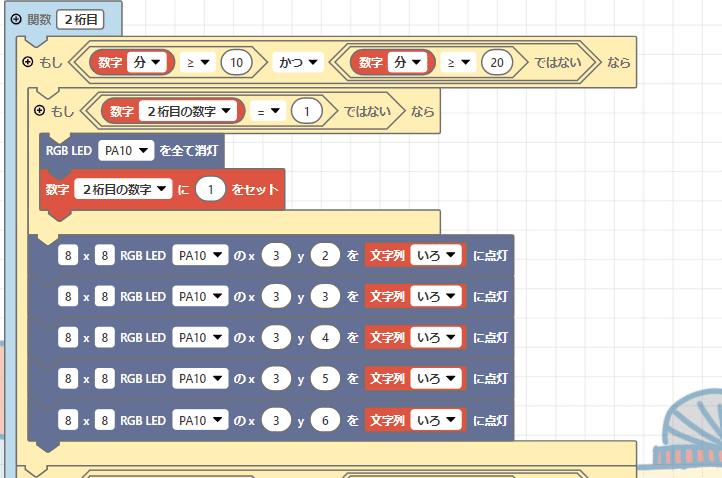Edit the x value 3 in the y 6 row
The image size is (722, 478).
pos(276,420)
